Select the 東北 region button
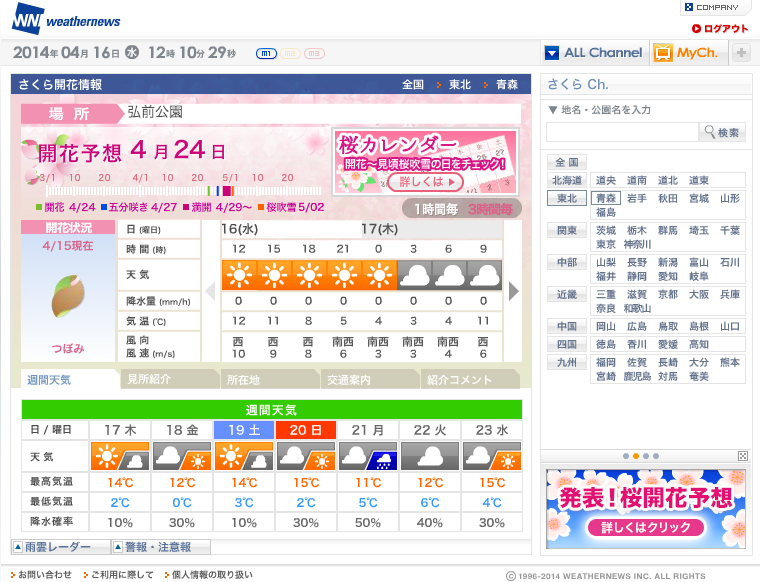This screenshot has width=760, height=582. 567,198
